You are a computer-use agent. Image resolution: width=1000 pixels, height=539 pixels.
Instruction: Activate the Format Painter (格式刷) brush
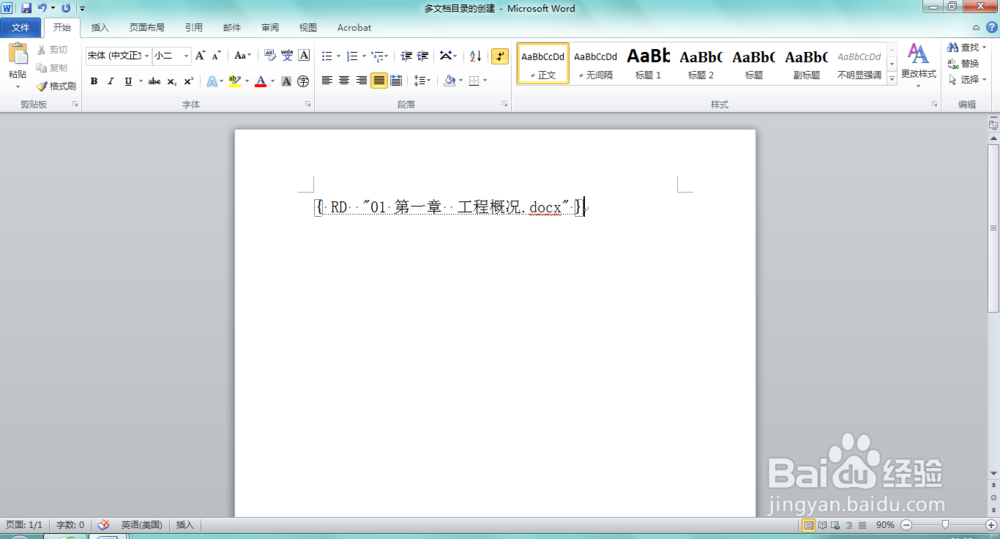(x=56, y=85)
